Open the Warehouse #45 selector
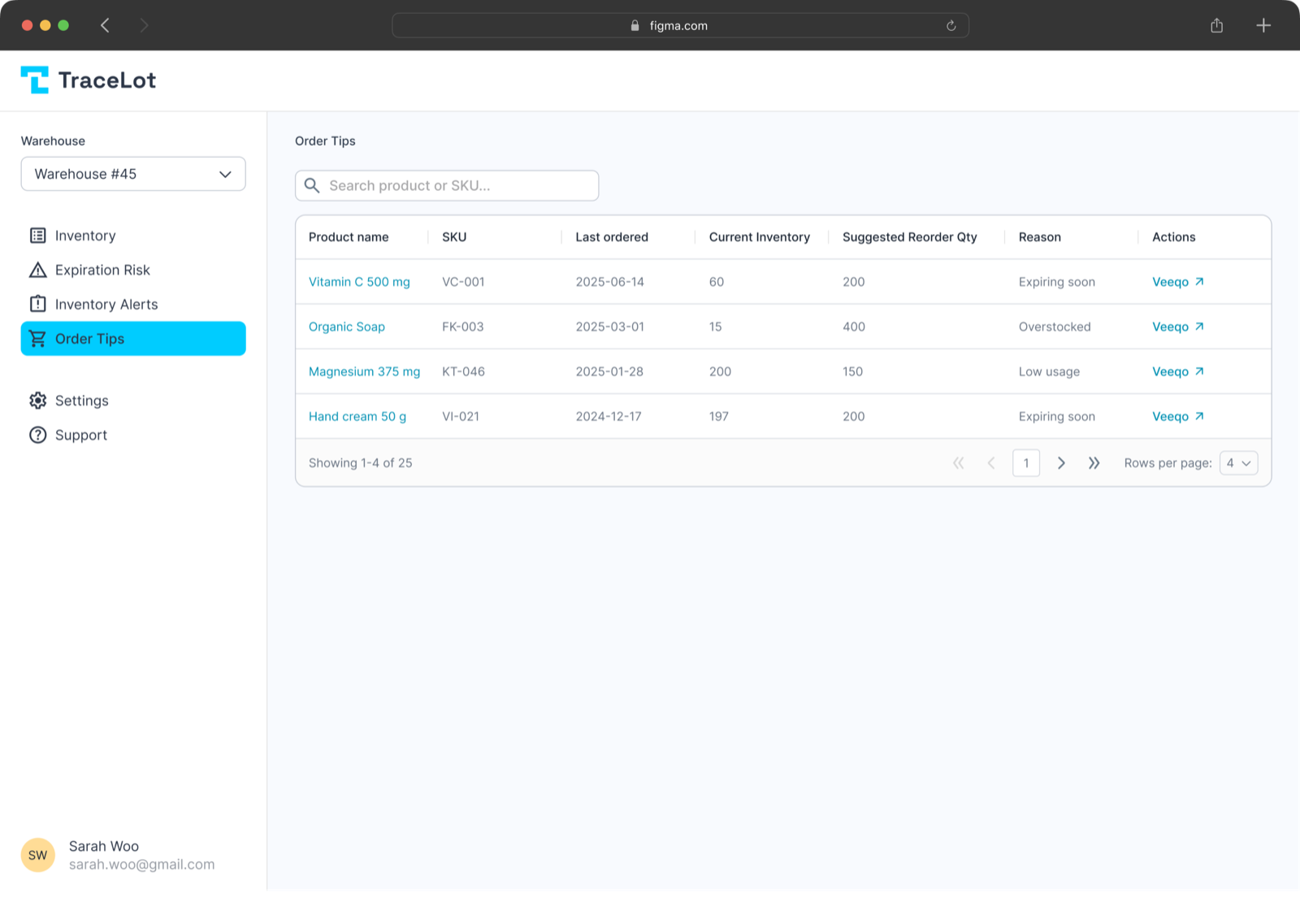 (x=132, y=173)
